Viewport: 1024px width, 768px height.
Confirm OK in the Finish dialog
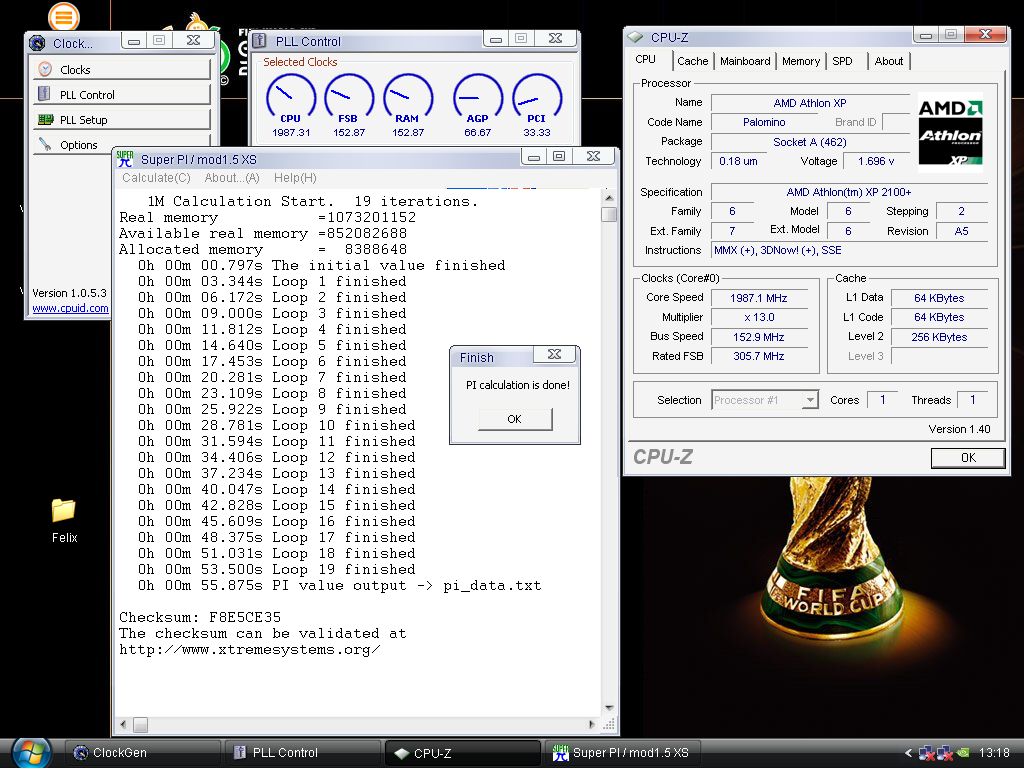click(515, 419)
